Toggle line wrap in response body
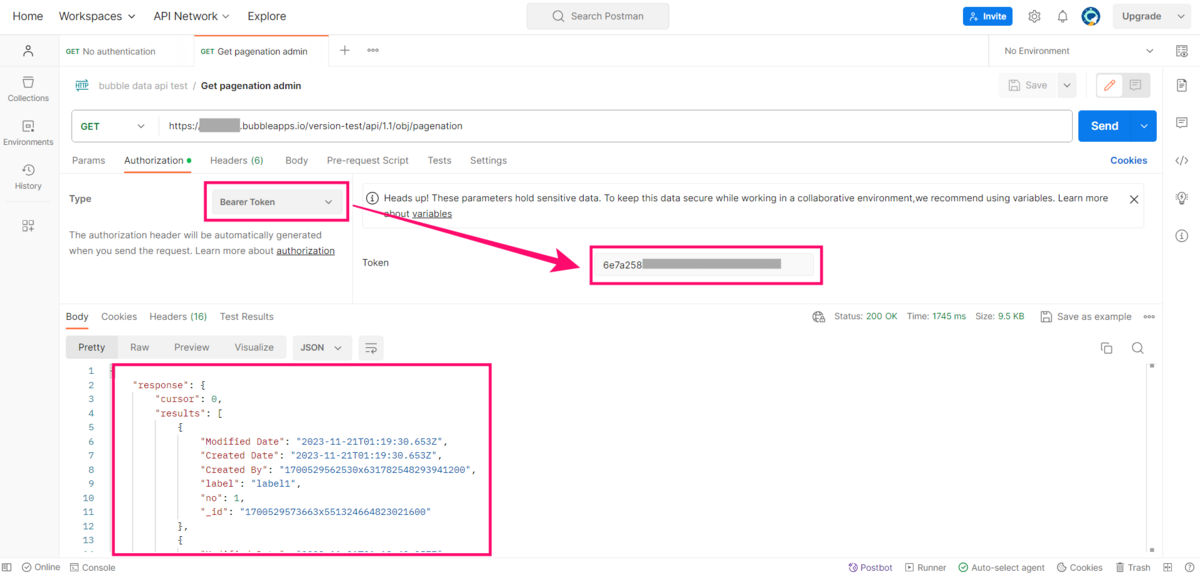1200x577 pixels. (x=371, y=348)
